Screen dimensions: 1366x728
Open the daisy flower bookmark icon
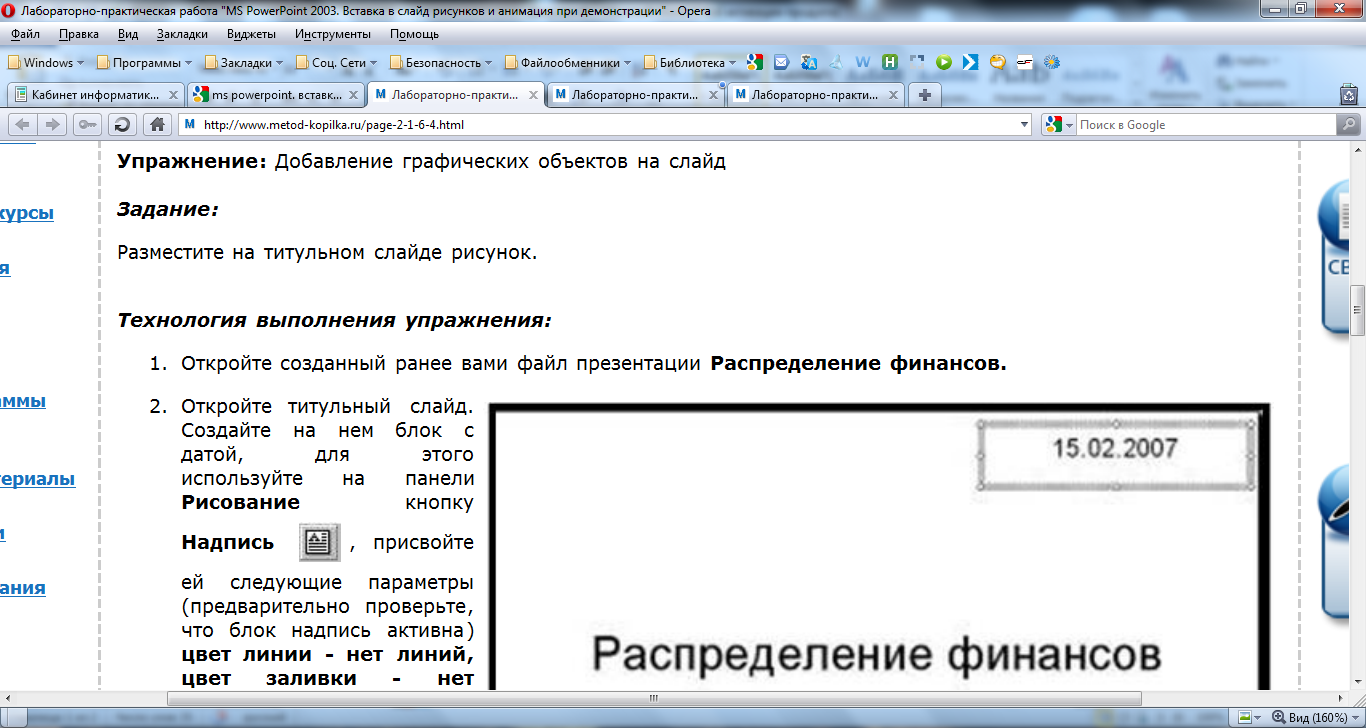coord(1051,62)
